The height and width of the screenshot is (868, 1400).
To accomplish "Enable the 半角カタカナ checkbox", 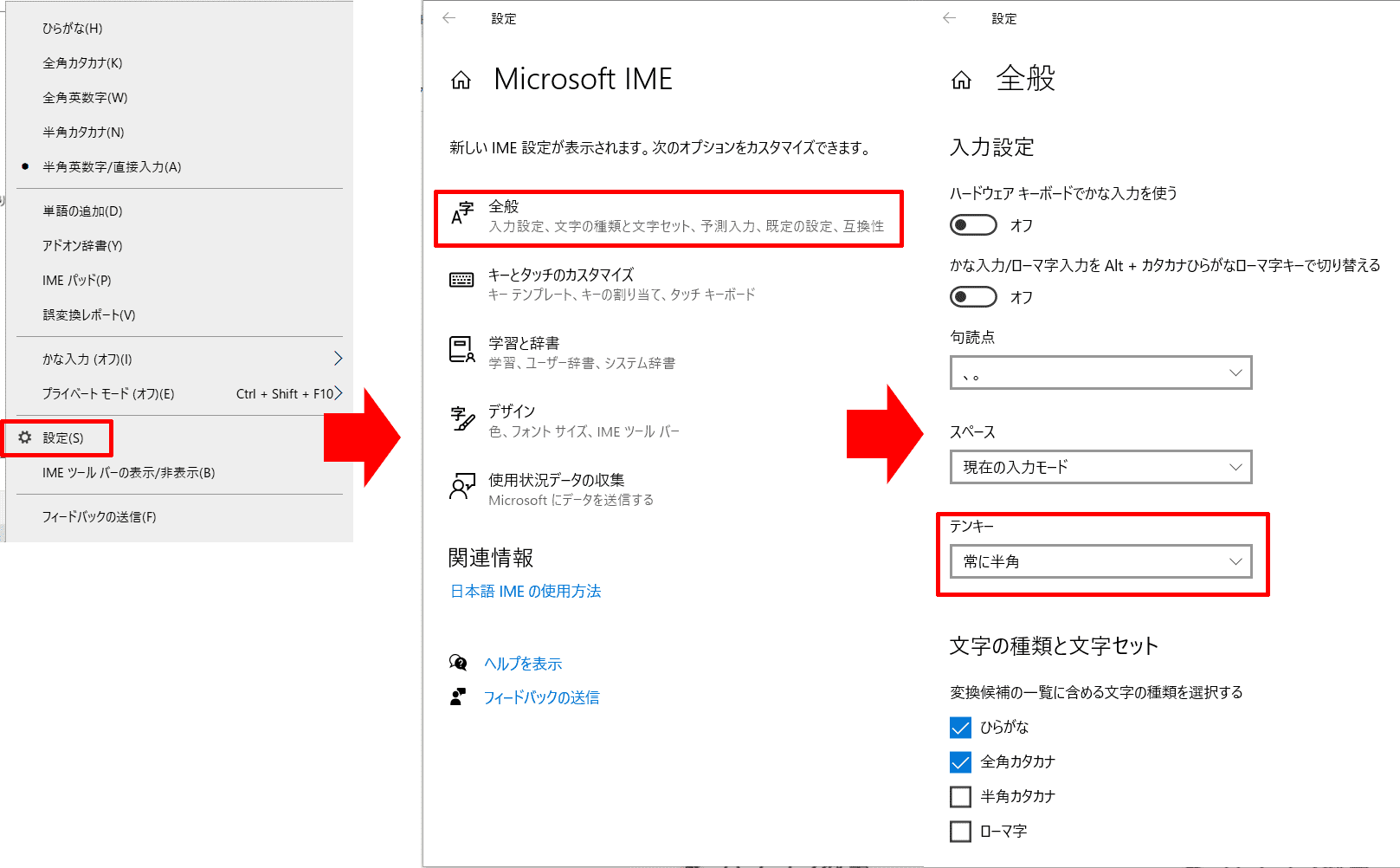I will click(x=960, y=796).
